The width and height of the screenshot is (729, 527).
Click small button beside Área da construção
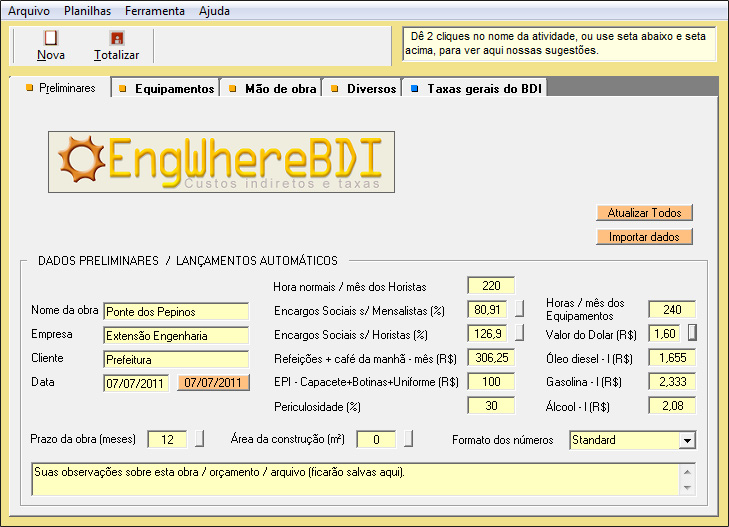click(409, 439)
